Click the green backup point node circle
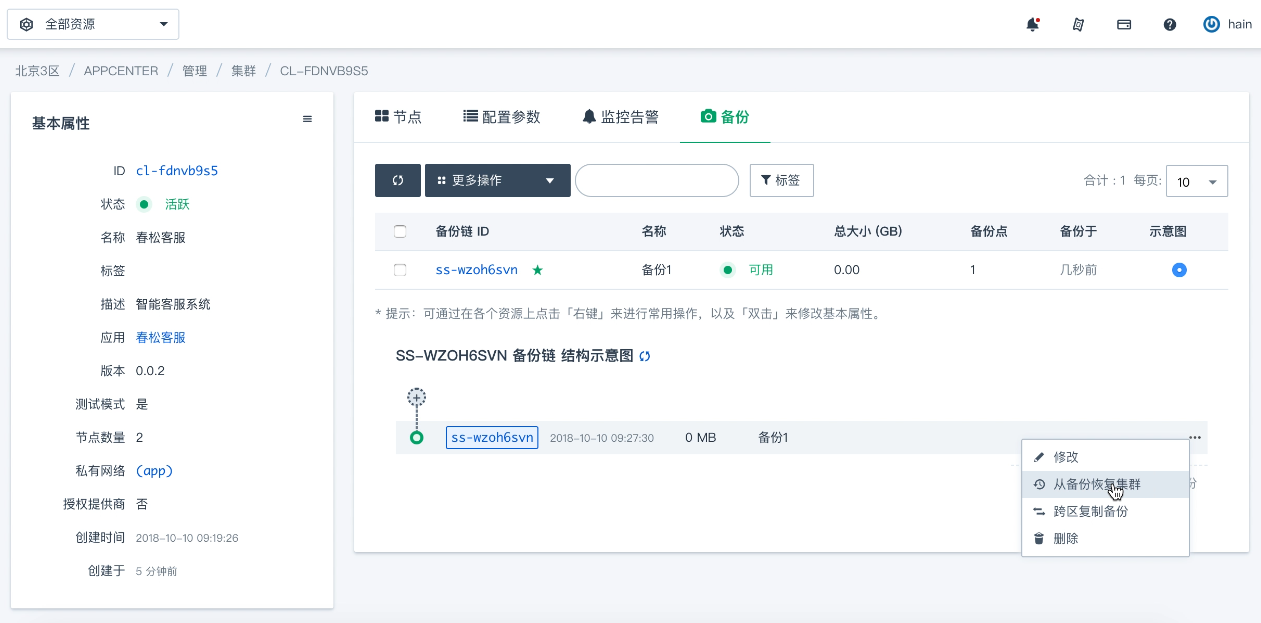1261x623 pixels. (417, 437)
